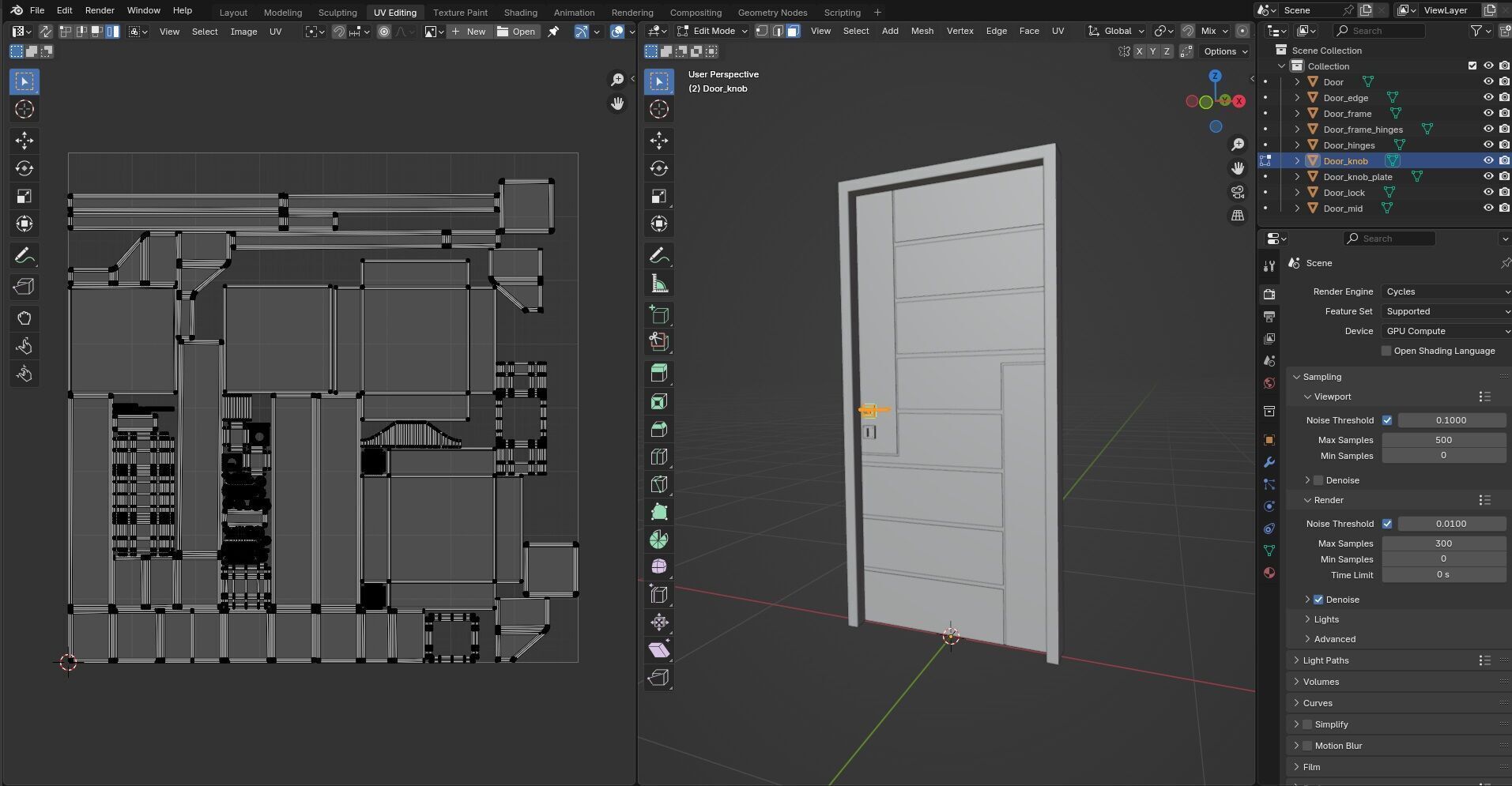Select the Shrink/Fatten tool

coord(659,622)
